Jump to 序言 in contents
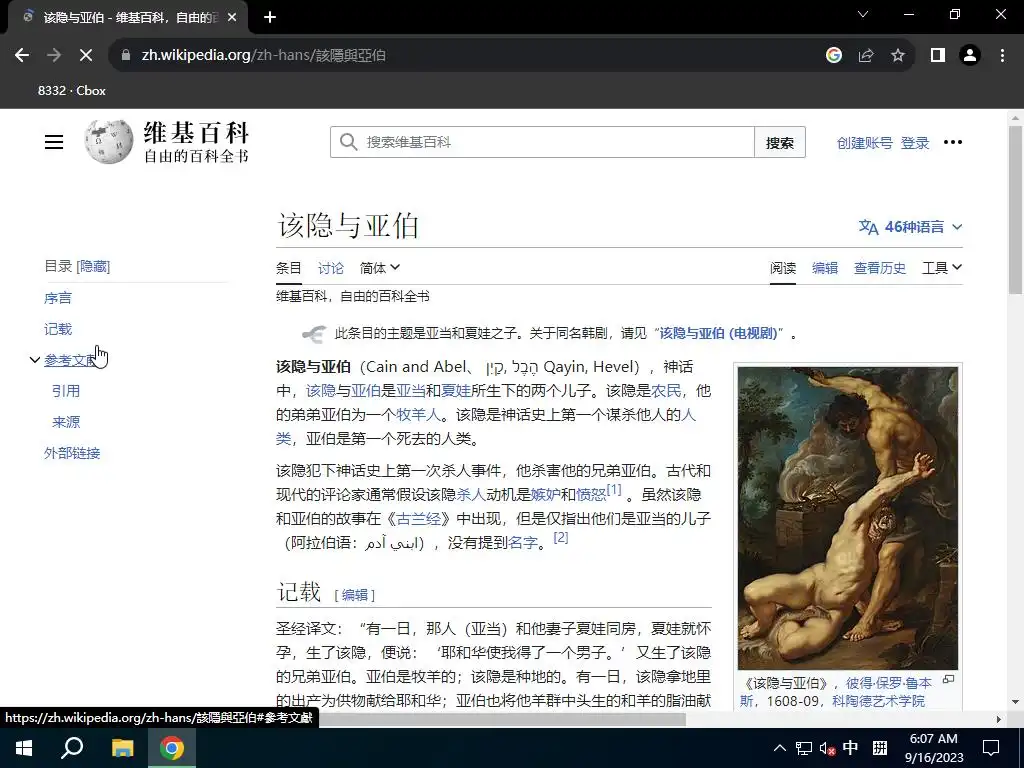This screenshot has width=1024, height=768. [x=57, y=298]
